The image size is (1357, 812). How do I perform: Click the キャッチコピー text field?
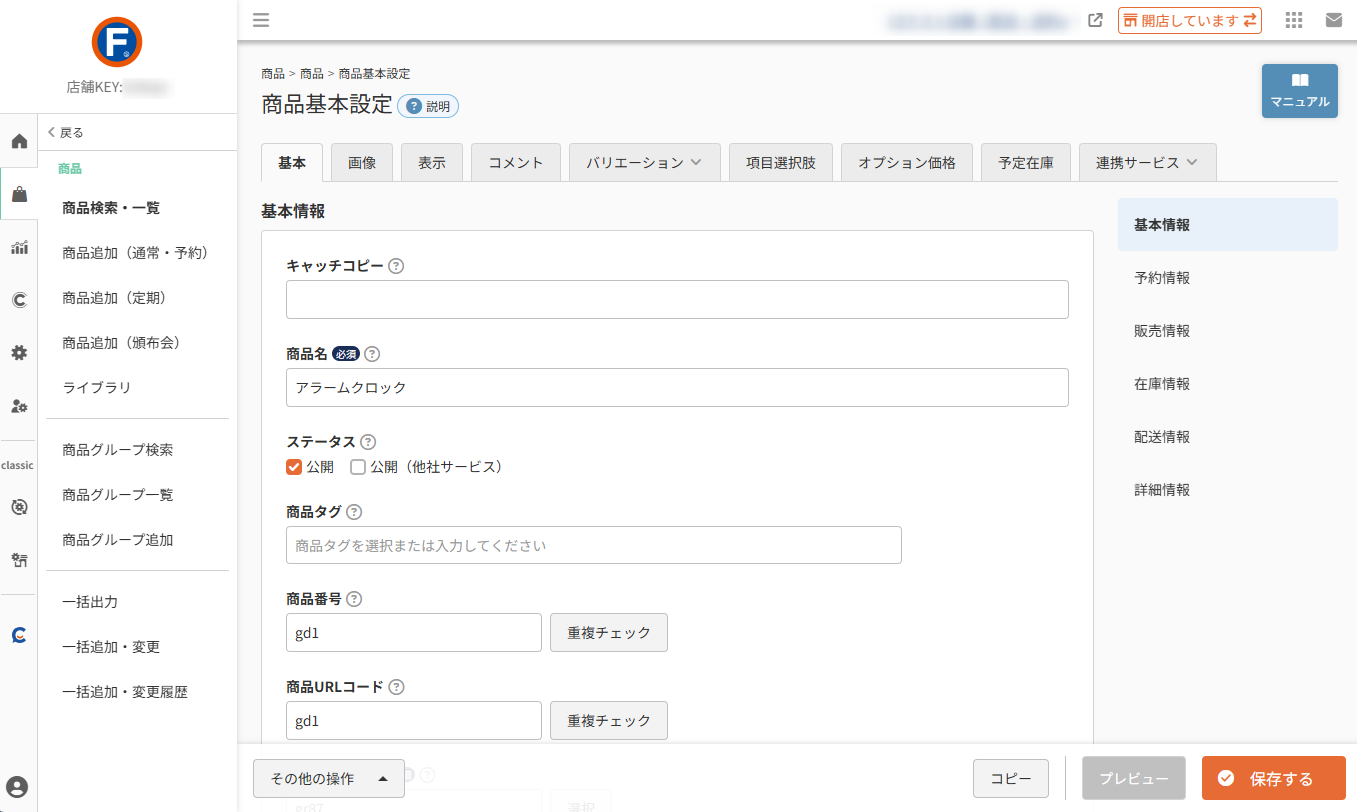[677, 299]
